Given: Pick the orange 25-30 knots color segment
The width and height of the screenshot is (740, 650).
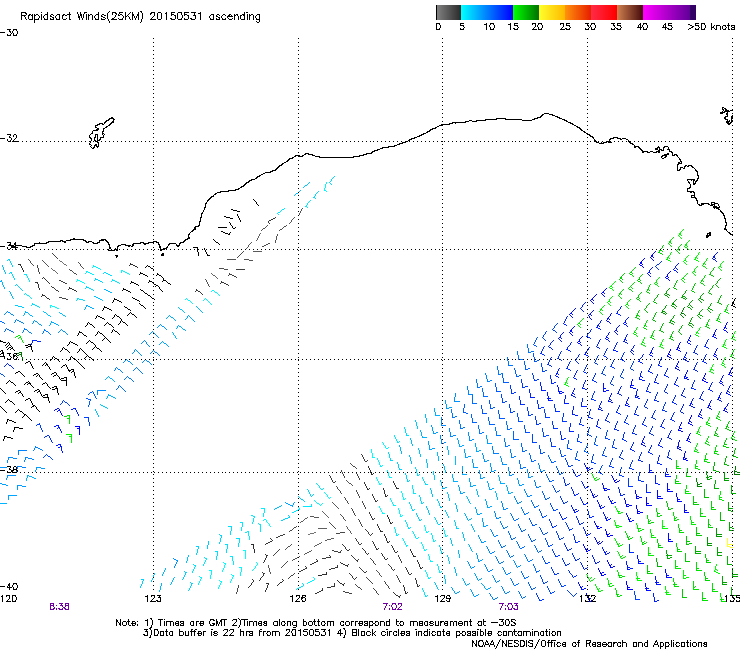Looking at the screenshot, I should coord(578,12).
